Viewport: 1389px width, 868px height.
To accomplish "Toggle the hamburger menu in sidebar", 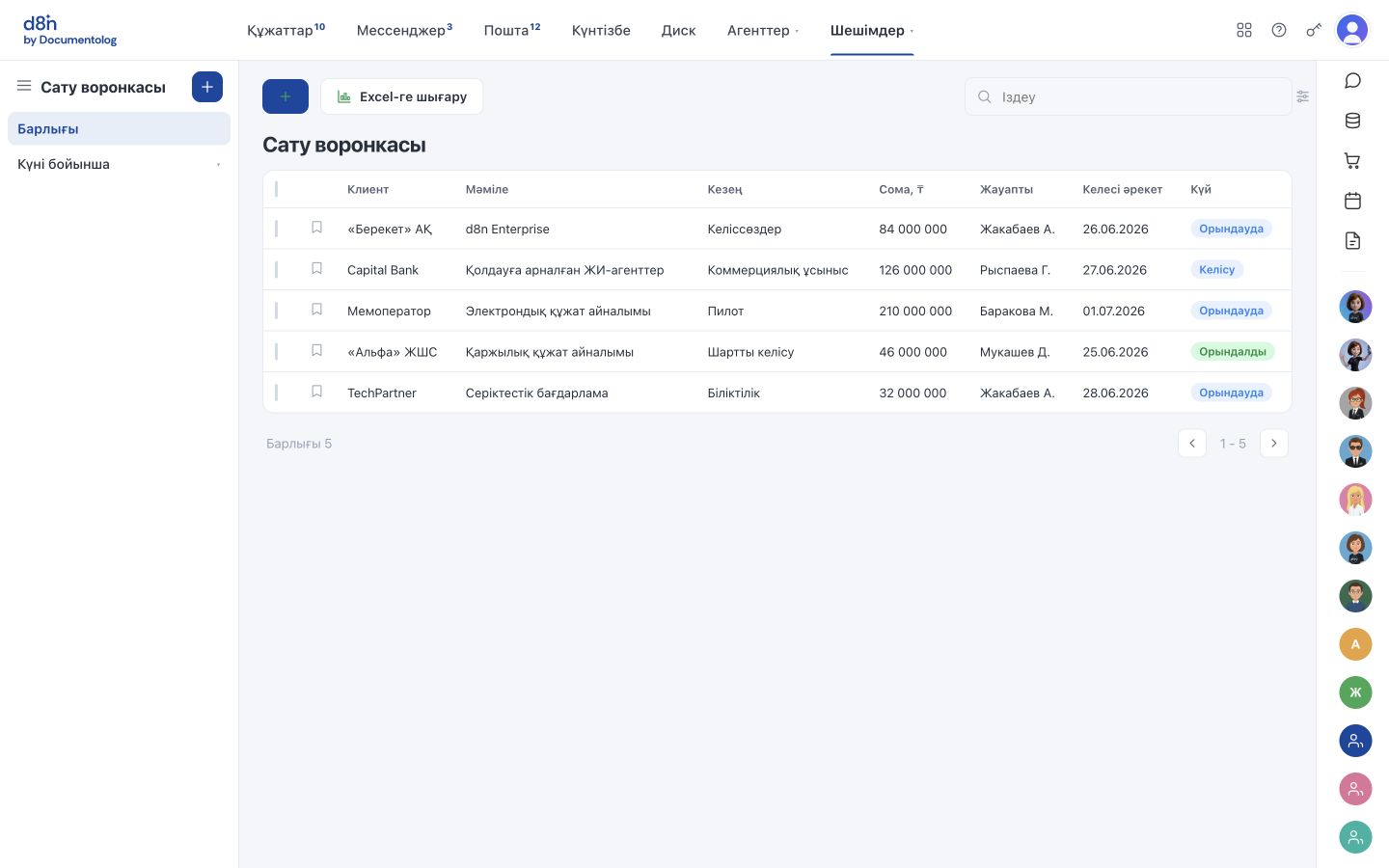I will (x=24, y=86).
